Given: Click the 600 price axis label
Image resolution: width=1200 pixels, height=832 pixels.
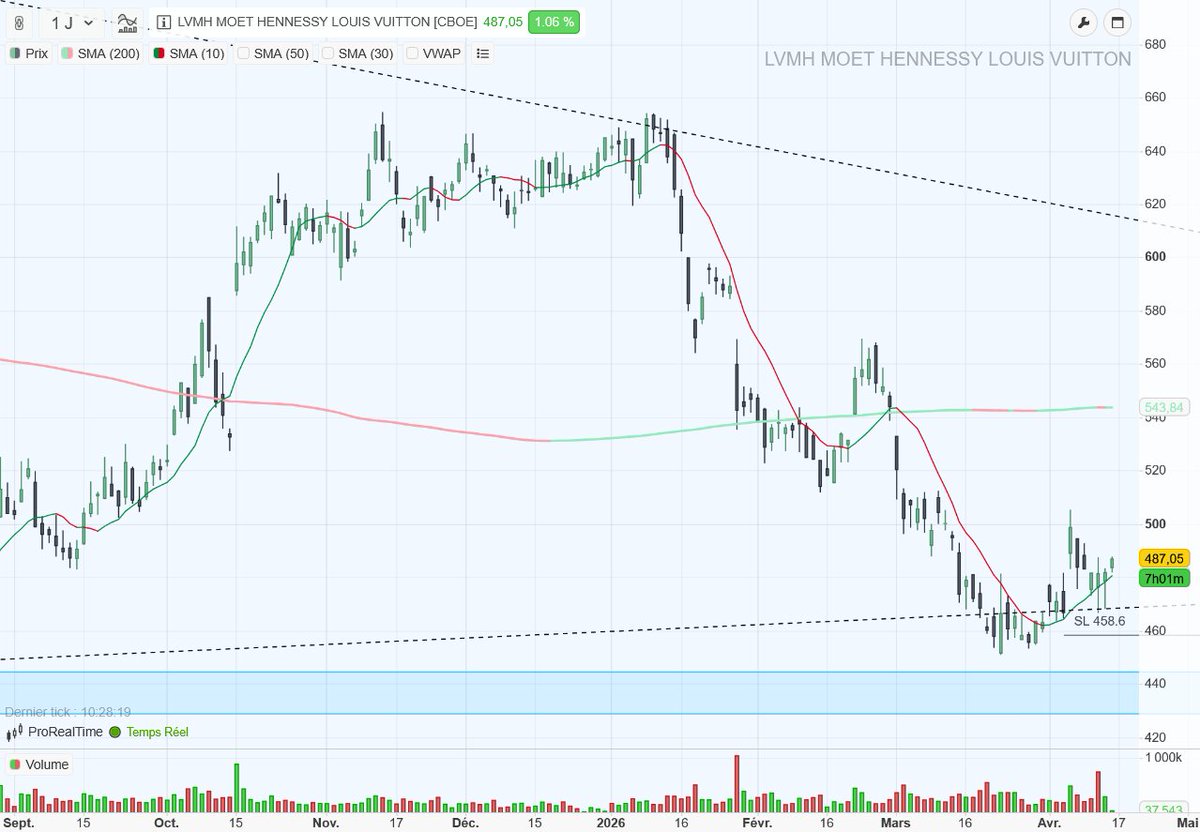Looking at the screenshot, I should (x=1155, y=257).
